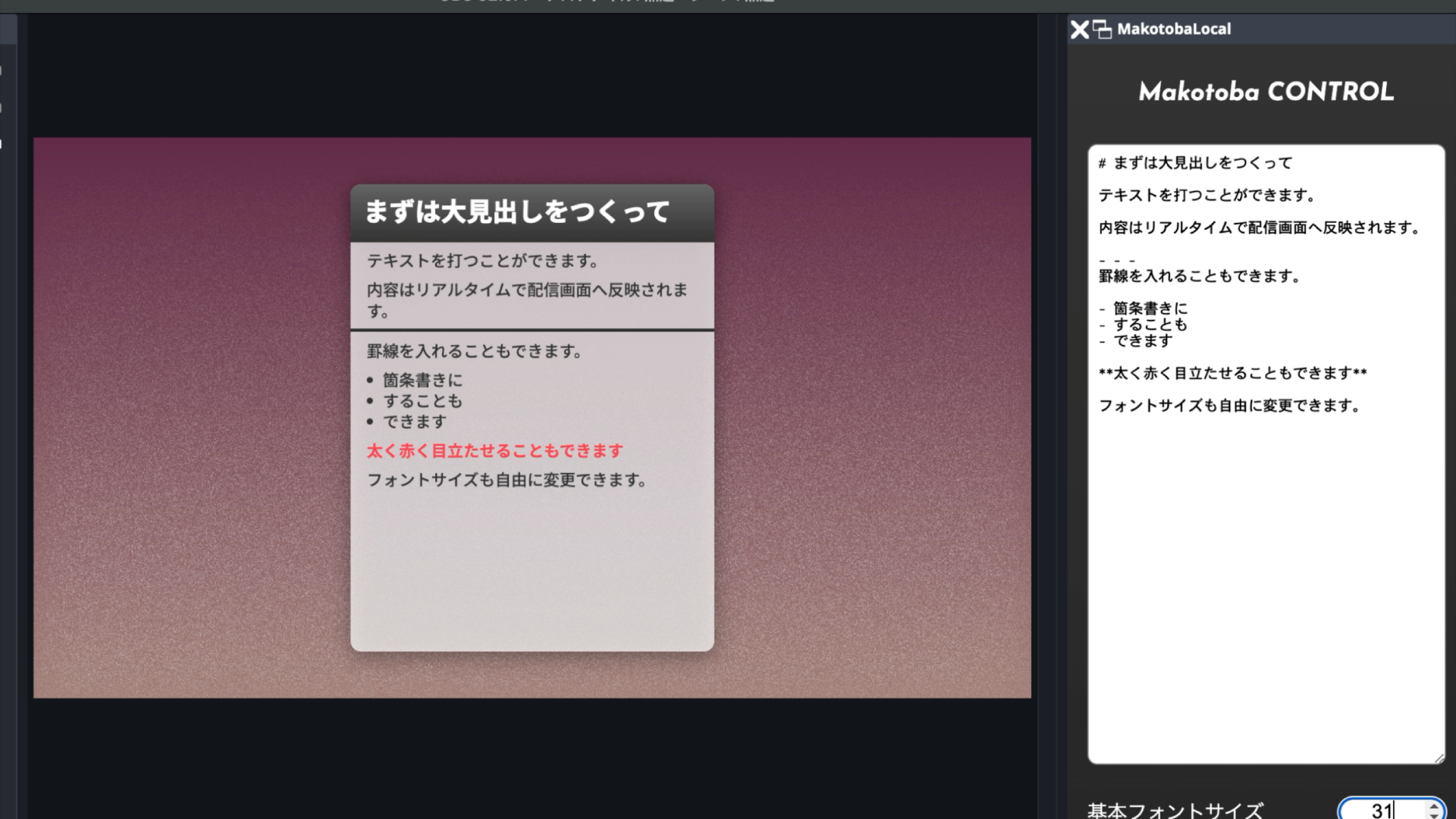
Task: Close the MakotobaLocal dock panel
Action: point(1079,30)
